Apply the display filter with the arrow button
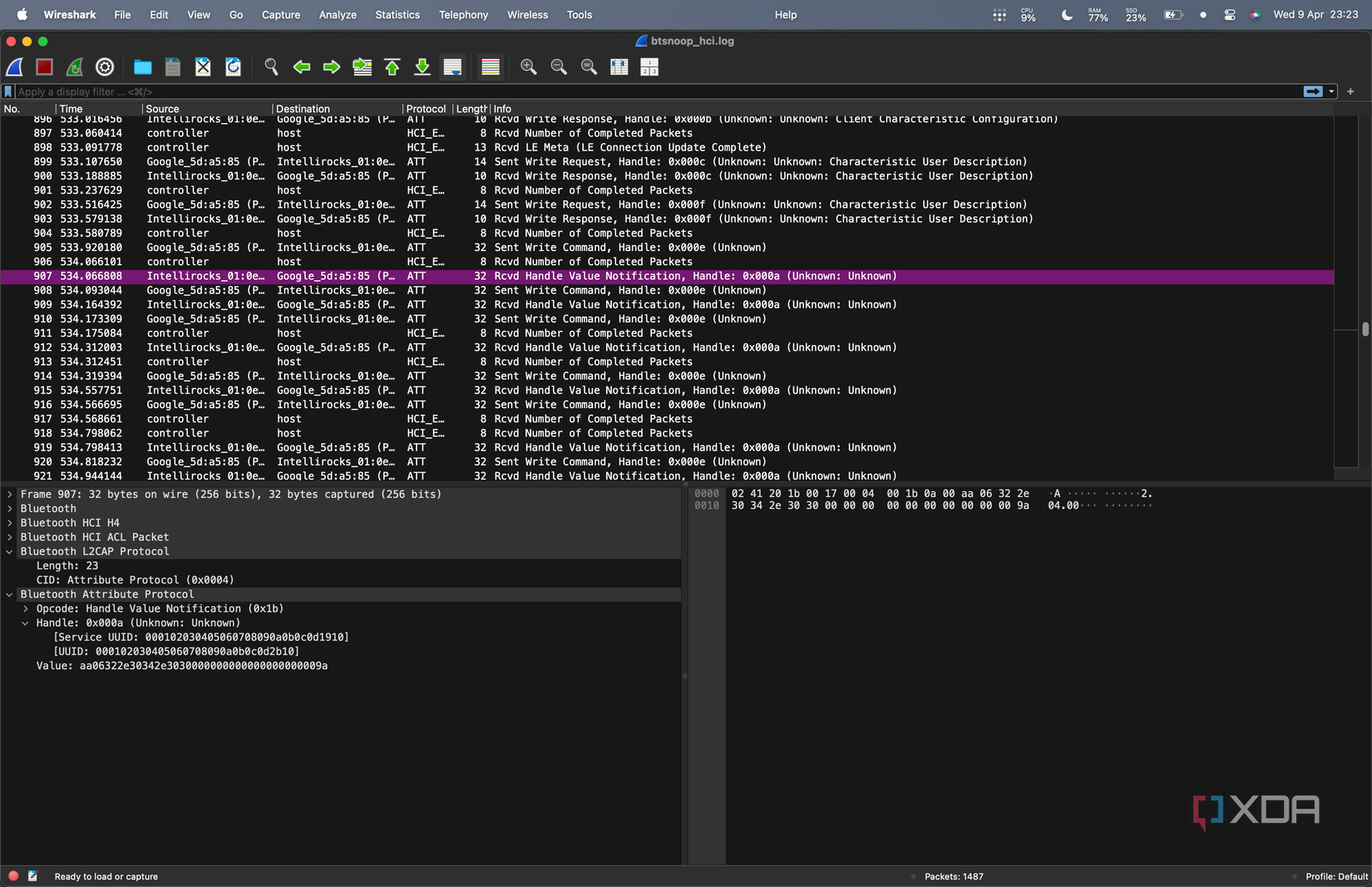The image size is (1372, 887). (1313, 91)
